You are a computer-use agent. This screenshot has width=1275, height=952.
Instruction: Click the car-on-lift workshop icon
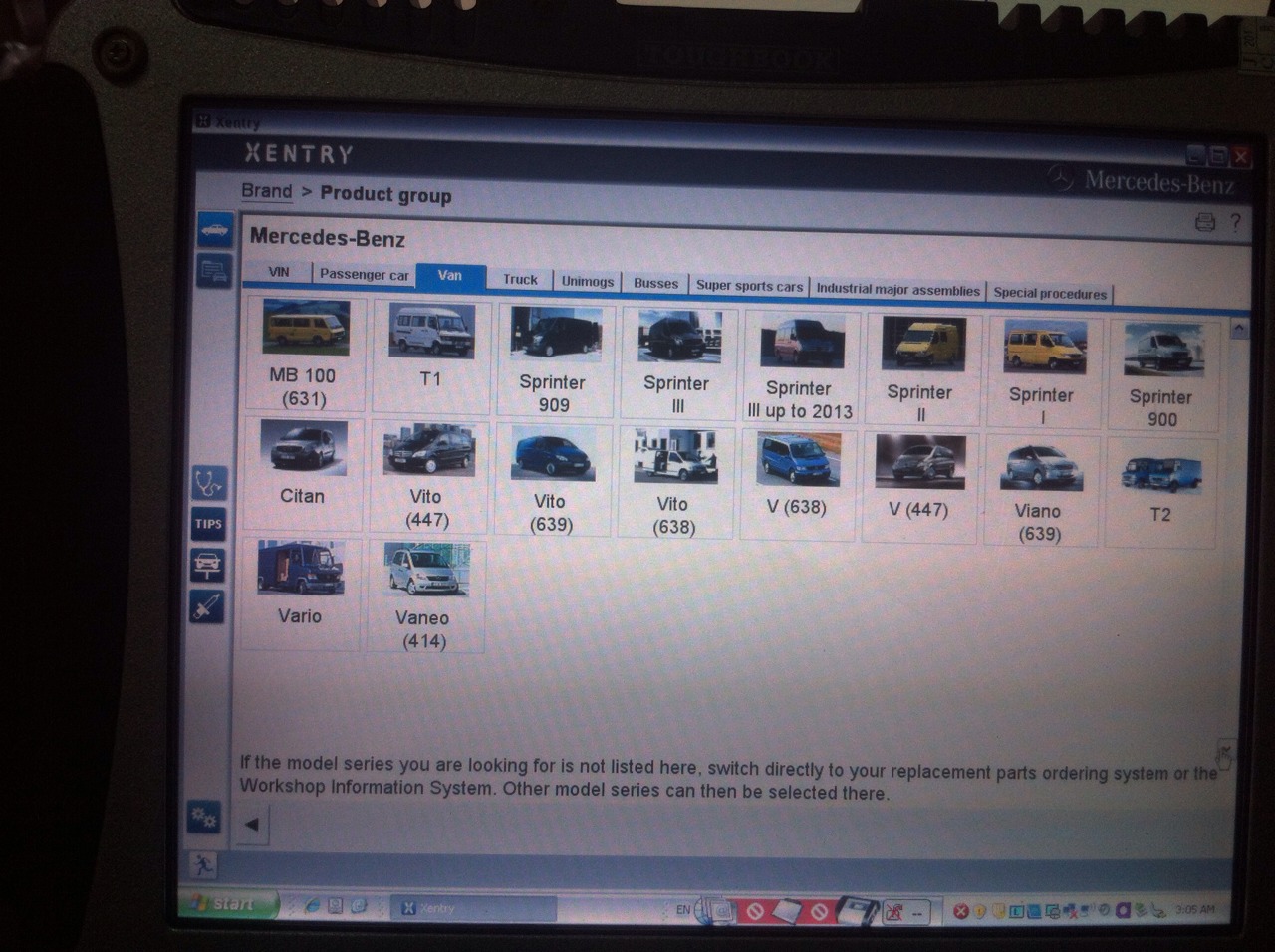pyautogui.click(x=207, y=565)
